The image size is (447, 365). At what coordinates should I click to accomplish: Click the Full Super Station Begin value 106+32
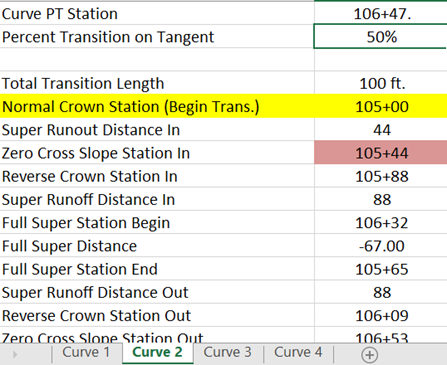(x=381, y=222)
